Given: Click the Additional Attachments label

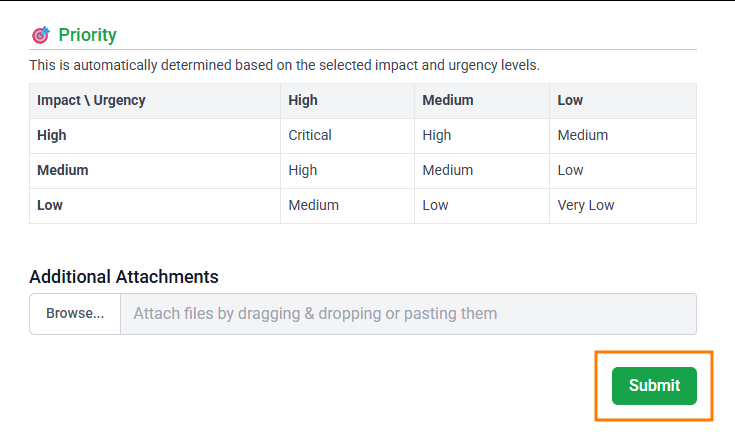Looking at the screenshot, I should click(124, 277).
